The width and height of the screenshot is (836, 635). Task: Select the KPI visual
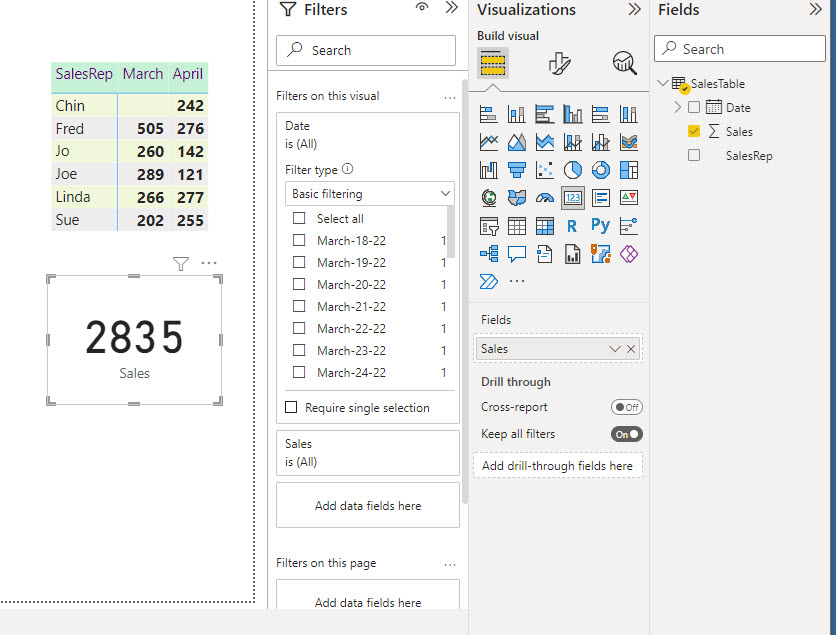pyautogui.click(x=629, y=198)
